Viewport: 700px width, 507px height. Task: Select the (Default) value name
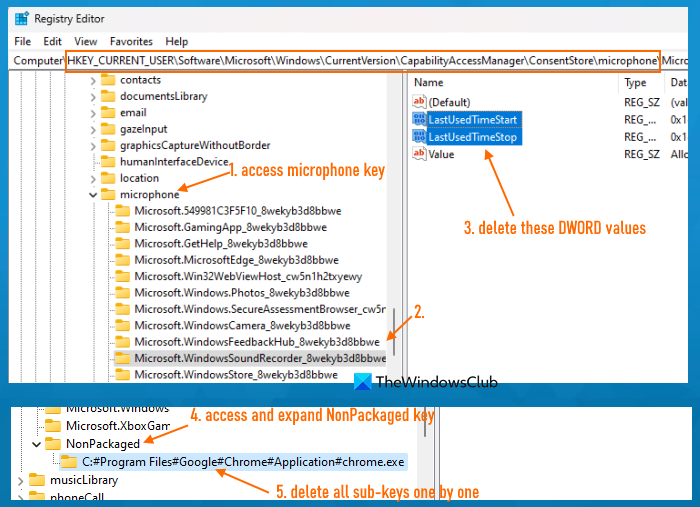coord(449,102)
